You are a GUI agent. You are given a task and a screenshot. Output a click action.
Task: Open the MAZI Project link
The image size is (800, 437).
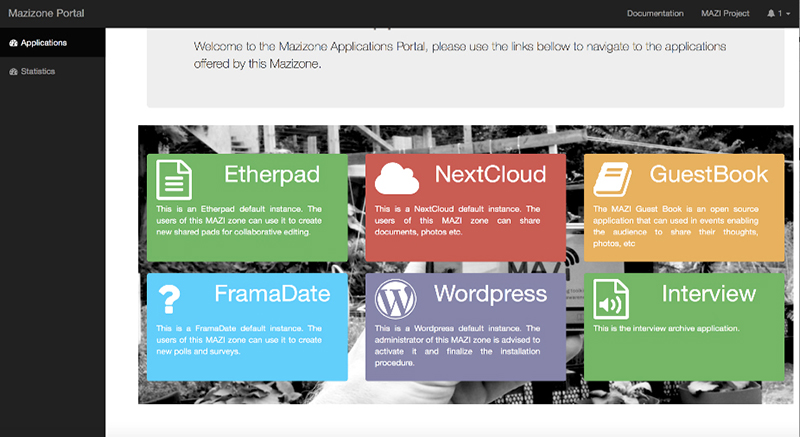[x=725, y=14]
